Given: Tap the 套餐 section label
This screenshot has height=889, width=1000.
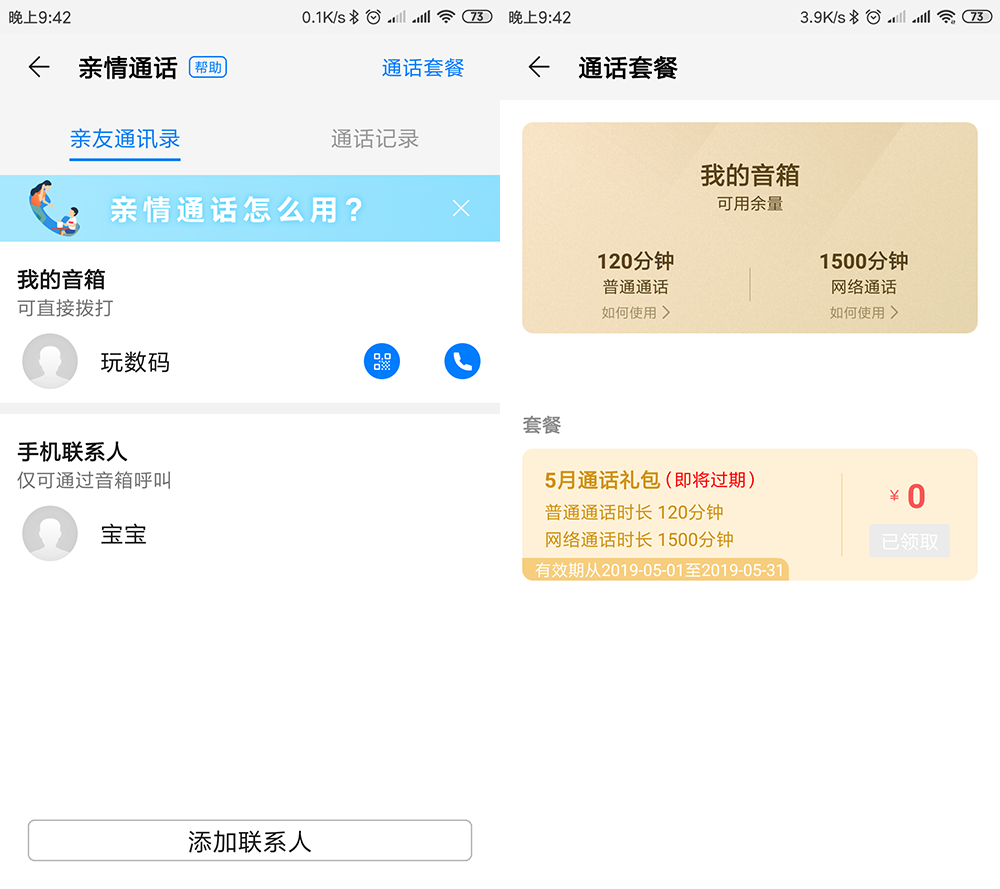Looking at the screenshot, I should tap(541, 425).
